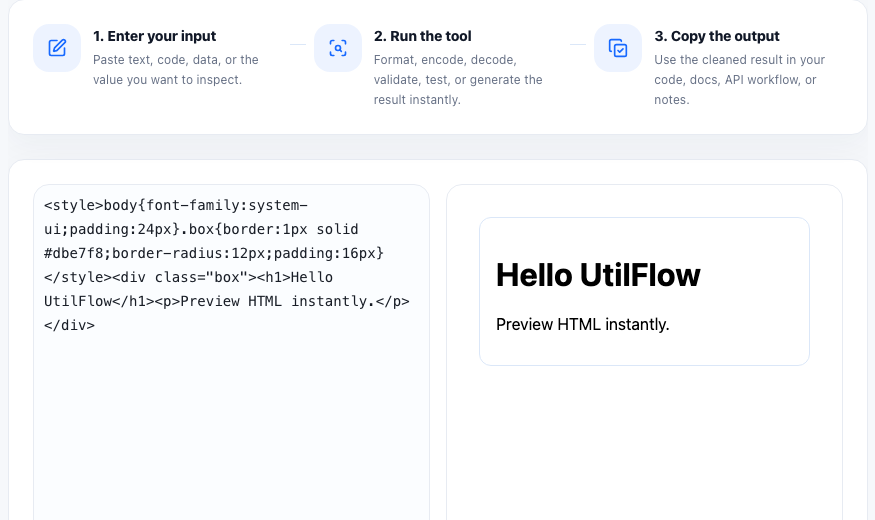875x520 pixels.
Task: Click the scan search icon for step 2
Action: (x=338, y=48)
